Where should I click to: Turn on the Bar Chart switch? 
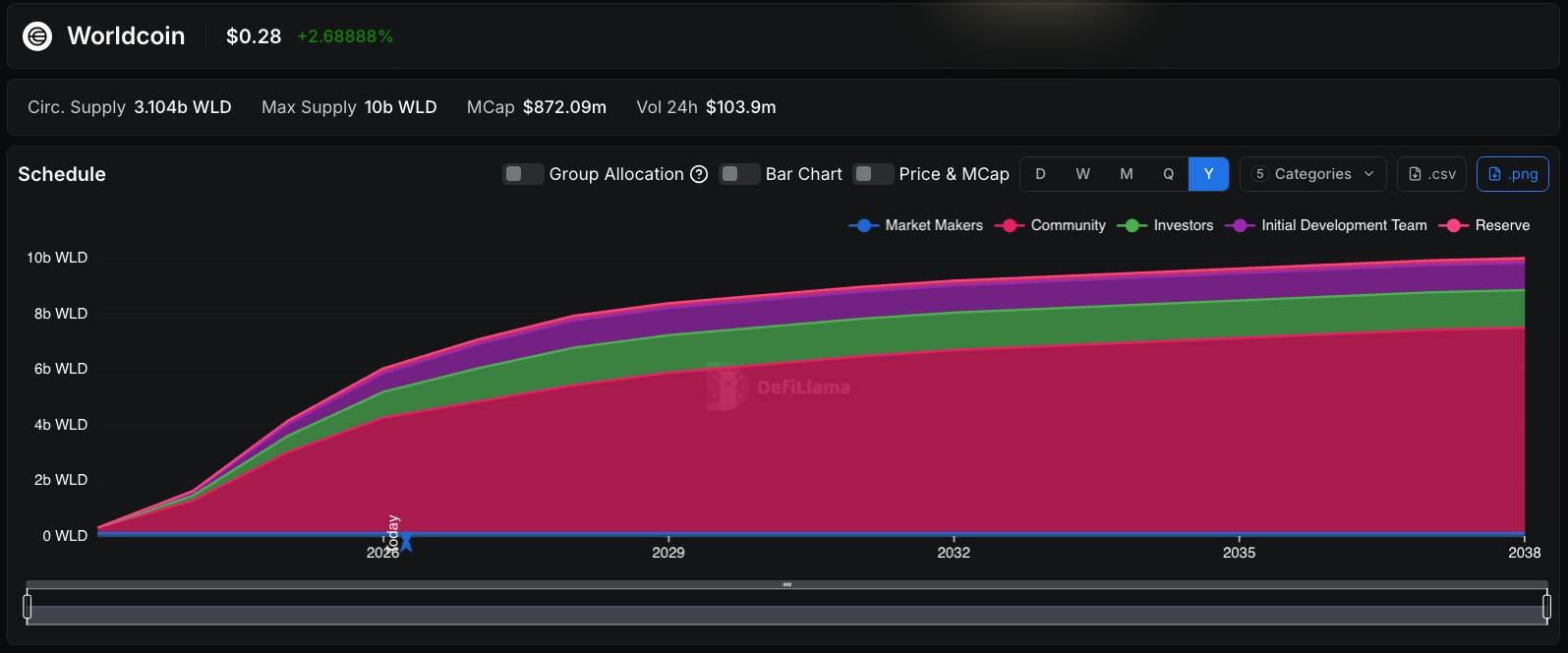738,174
